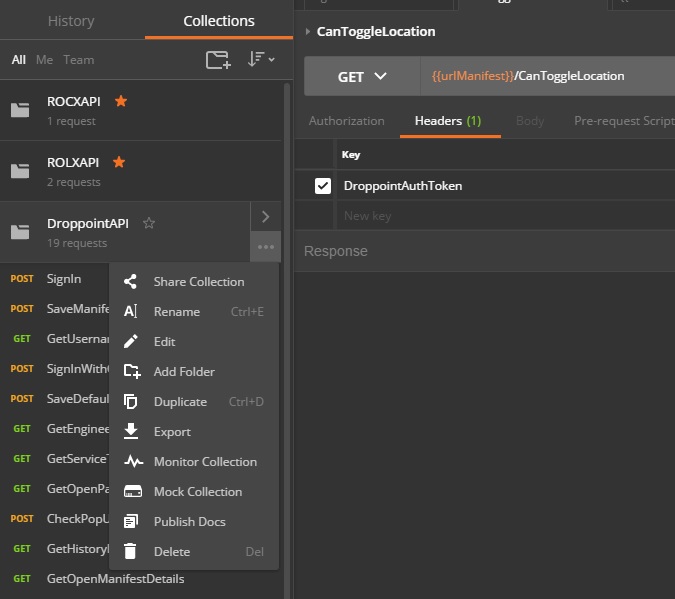Screen dimensions: 675x599
Task: Switch to the History tab
Action: click(x=71, y=21)
